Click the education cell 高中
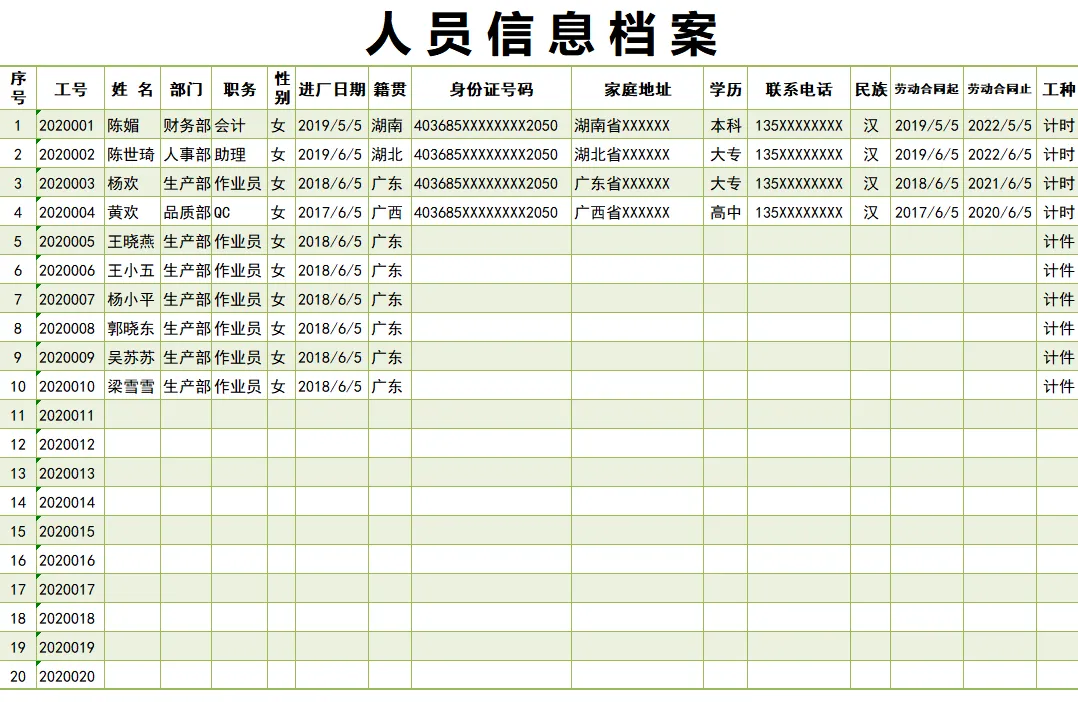The image size is (1078, 702). (725, 212)
